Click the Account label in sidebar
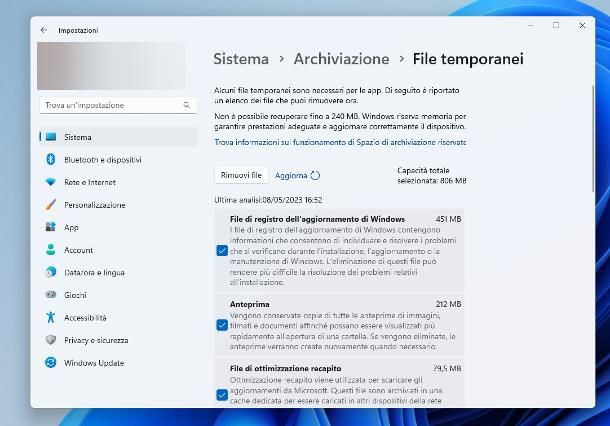610x426 pixels. [x=79, y=250]
